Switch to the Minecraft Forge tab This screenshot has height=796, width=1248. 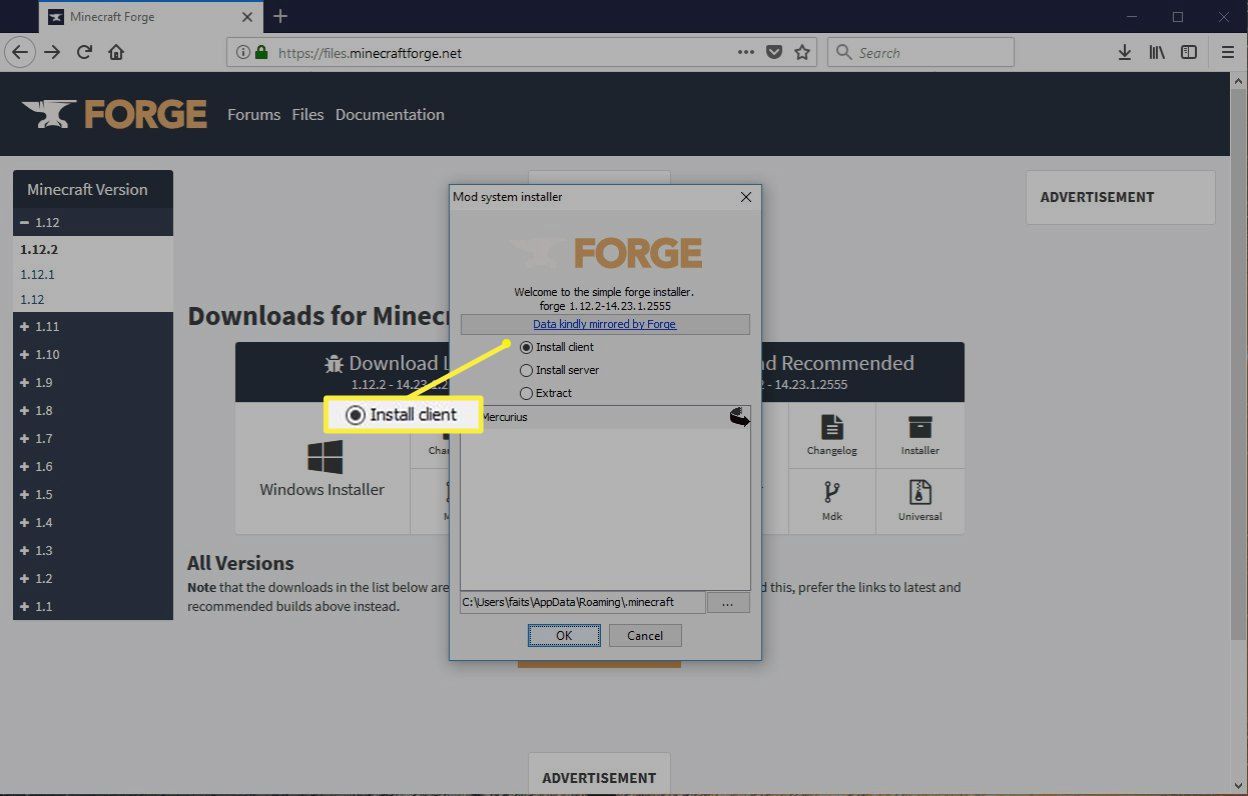[150, 17]
